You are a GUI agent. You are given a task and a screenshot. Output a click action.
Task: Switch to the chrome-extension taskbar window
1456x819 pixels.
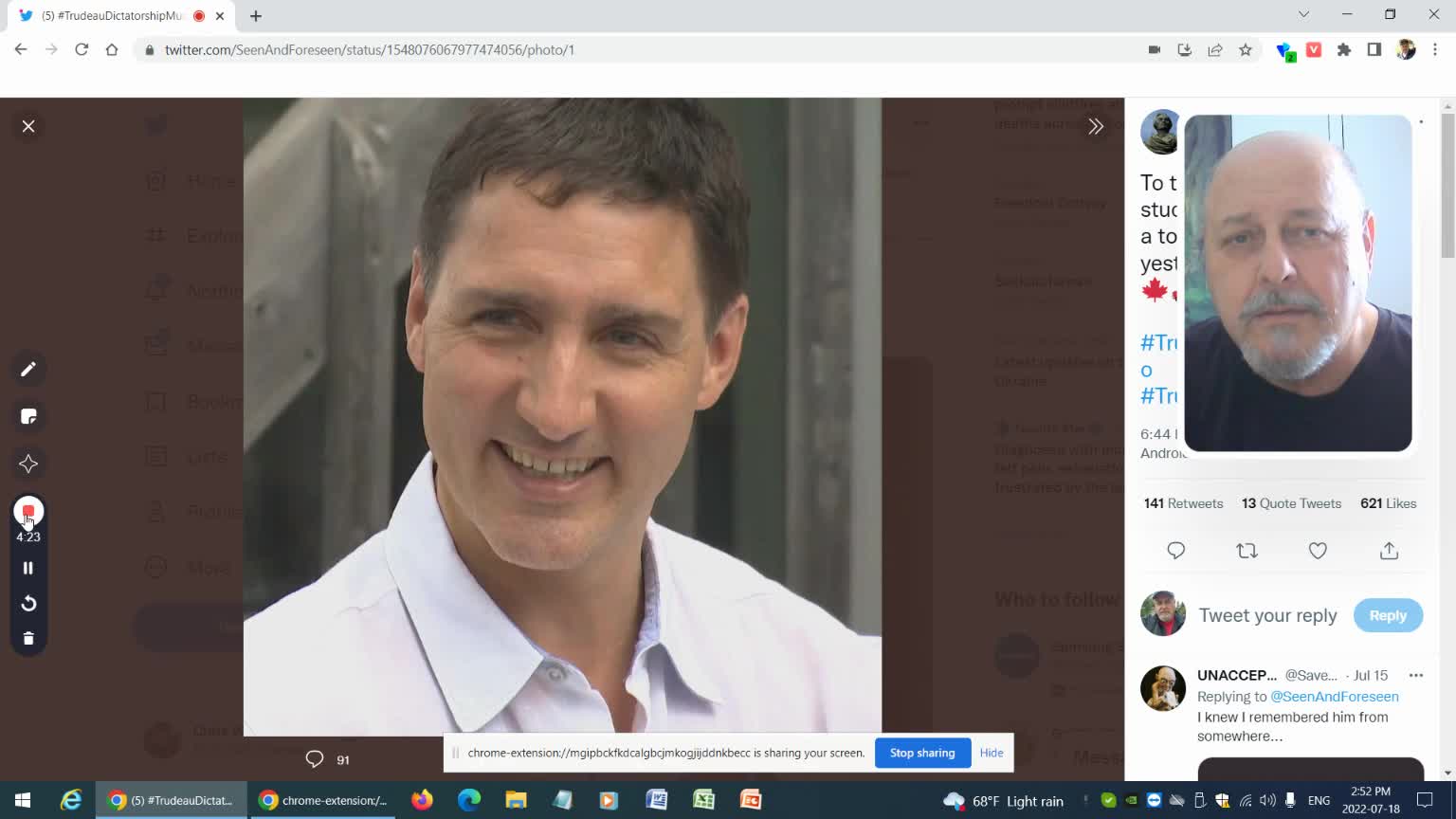pyautogui.click(x=323, y=800)
